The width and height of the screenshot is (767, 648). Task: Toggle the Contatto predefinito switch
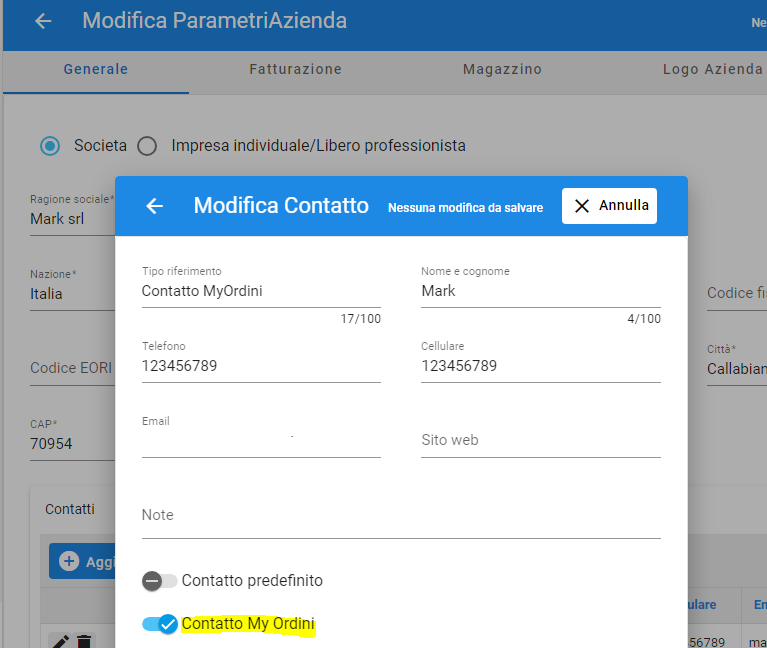tap(159, 581)
